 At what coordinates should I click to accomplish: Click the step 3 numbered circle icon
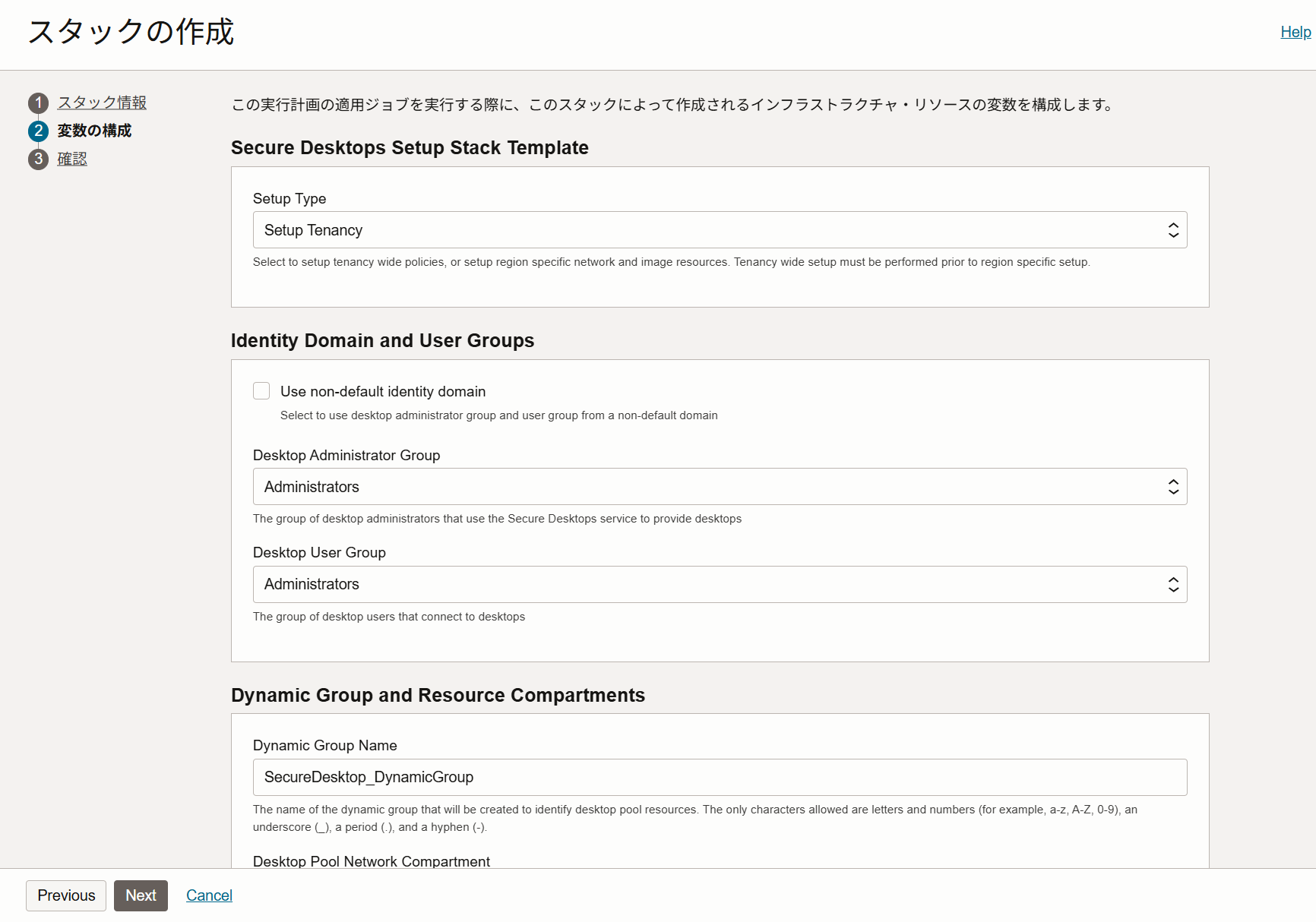pyautogui.click(x=38, y=159)
